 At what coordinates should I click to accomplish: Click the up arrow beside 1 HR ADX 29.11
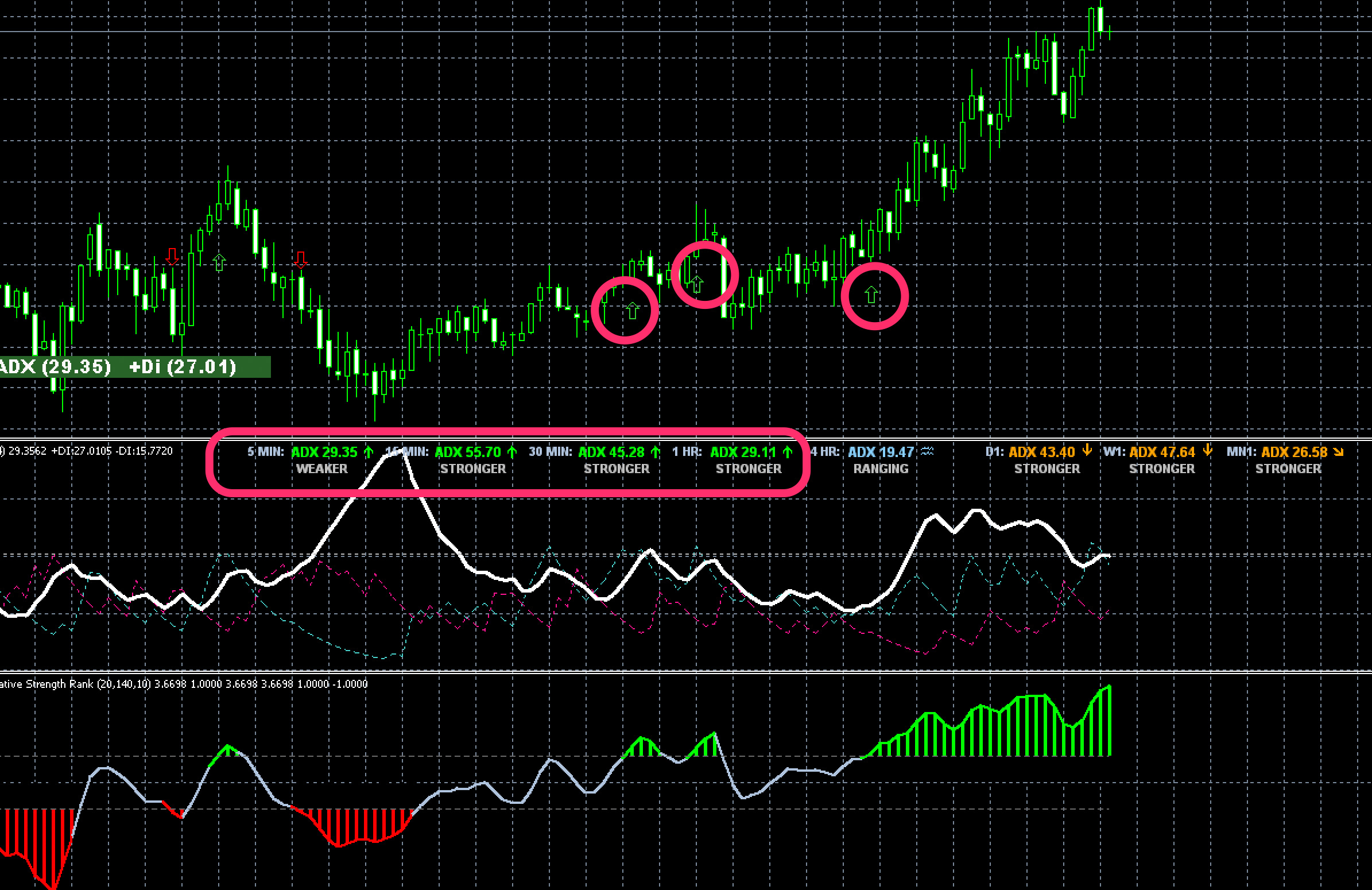(x=788, y=452)
